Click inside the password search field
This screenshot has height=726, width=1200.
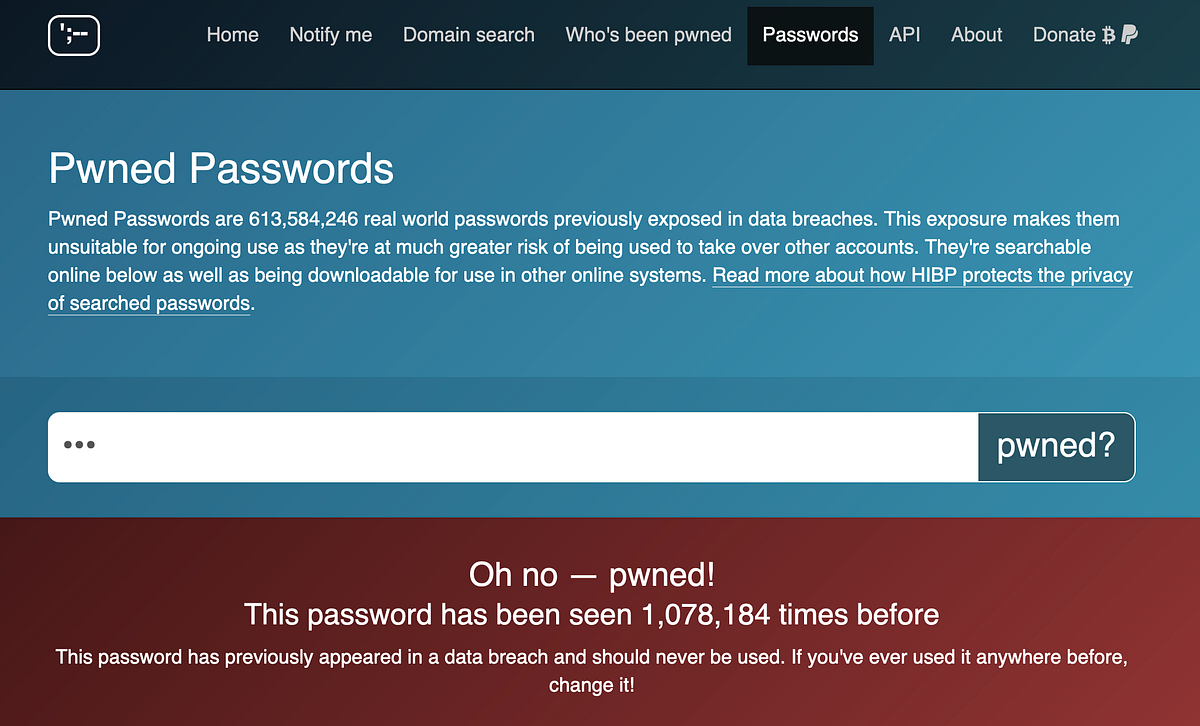[x=500, y=447]
